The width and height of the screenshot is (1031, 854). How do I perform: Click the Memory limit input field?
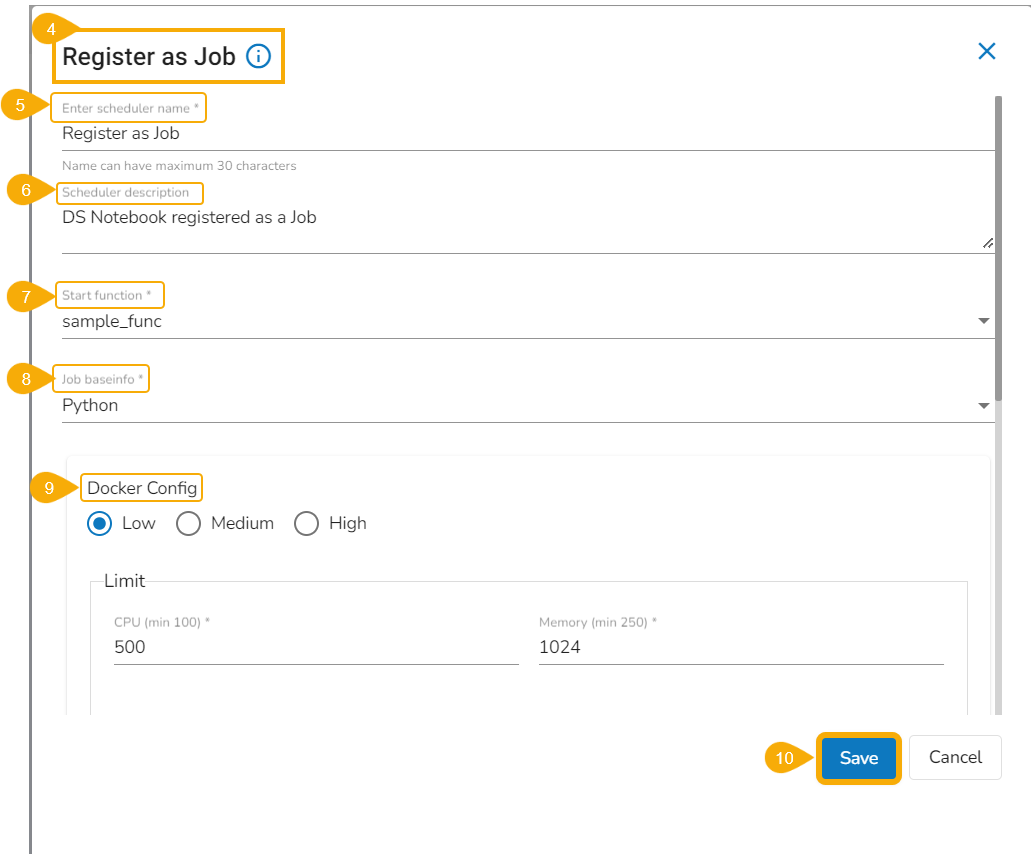(740, 647)
